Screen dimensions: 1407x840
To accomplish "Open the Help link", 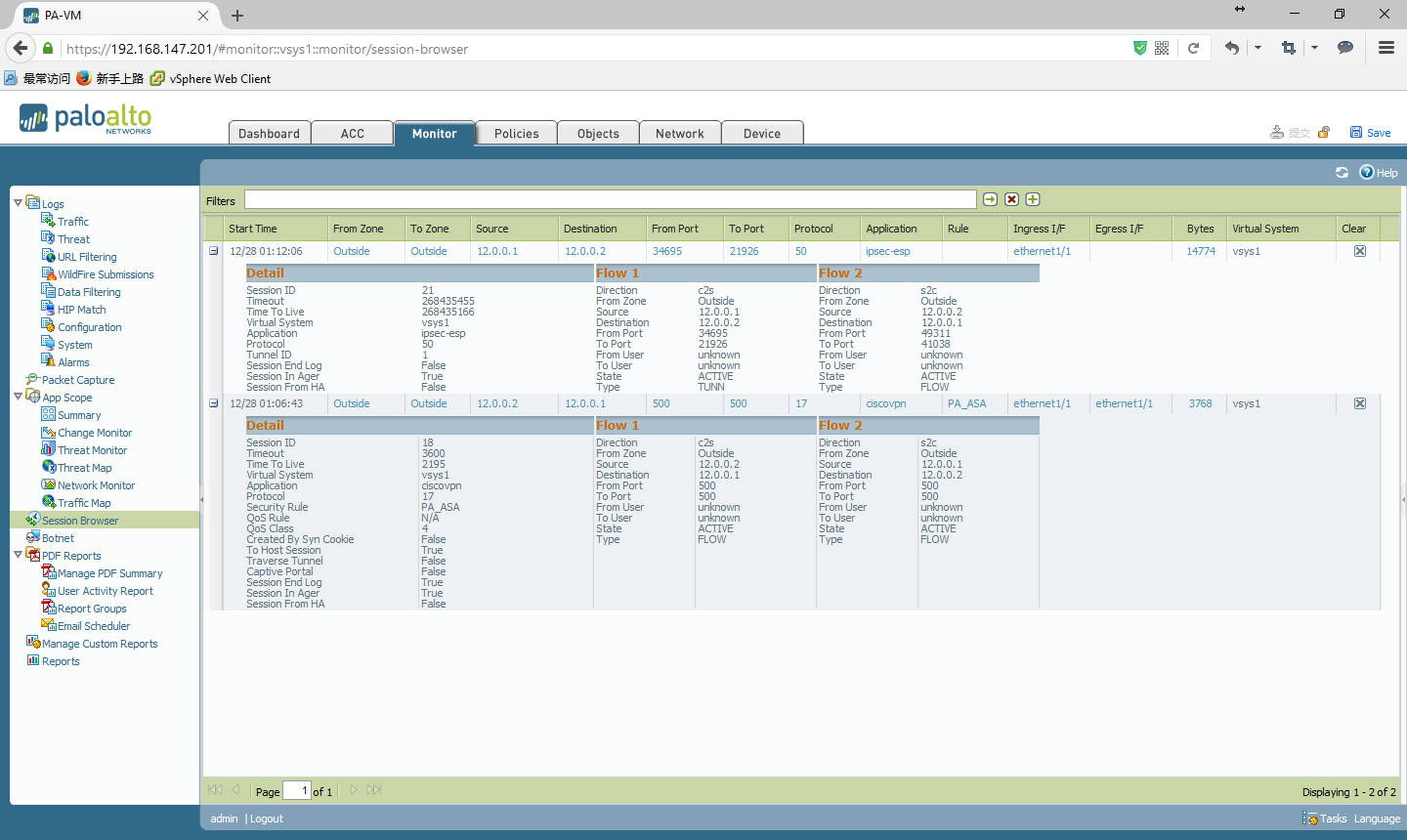I will 1379,173.
